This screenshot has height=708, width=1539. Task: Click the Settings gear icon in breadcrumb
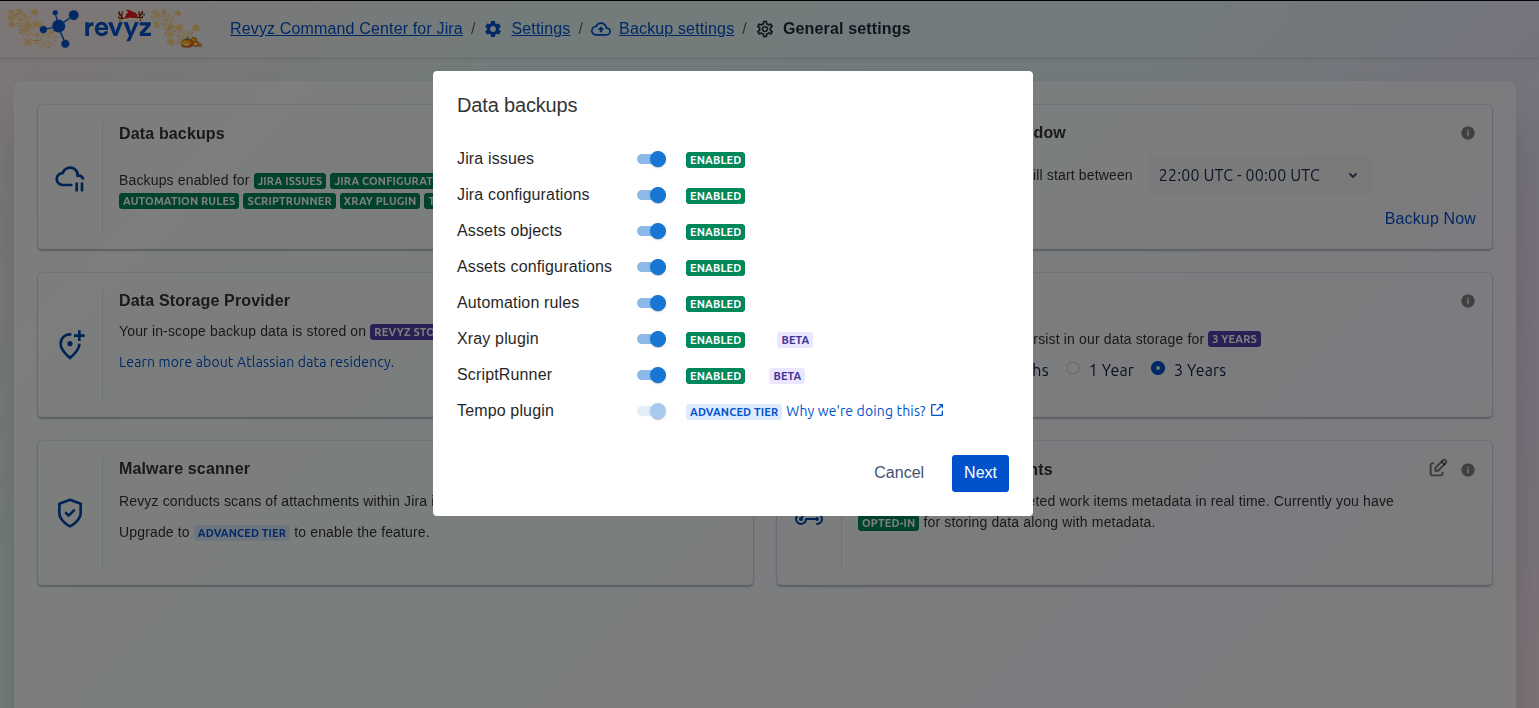[493, 29]
